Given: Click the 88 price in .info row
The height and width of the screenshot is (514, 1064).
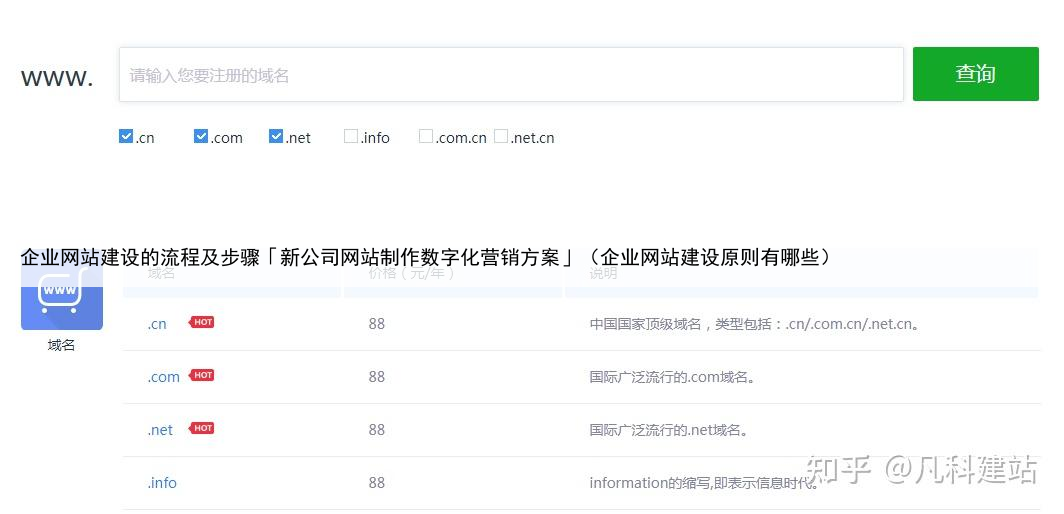Looking at the screenshot, I should (x=376, y=483).
